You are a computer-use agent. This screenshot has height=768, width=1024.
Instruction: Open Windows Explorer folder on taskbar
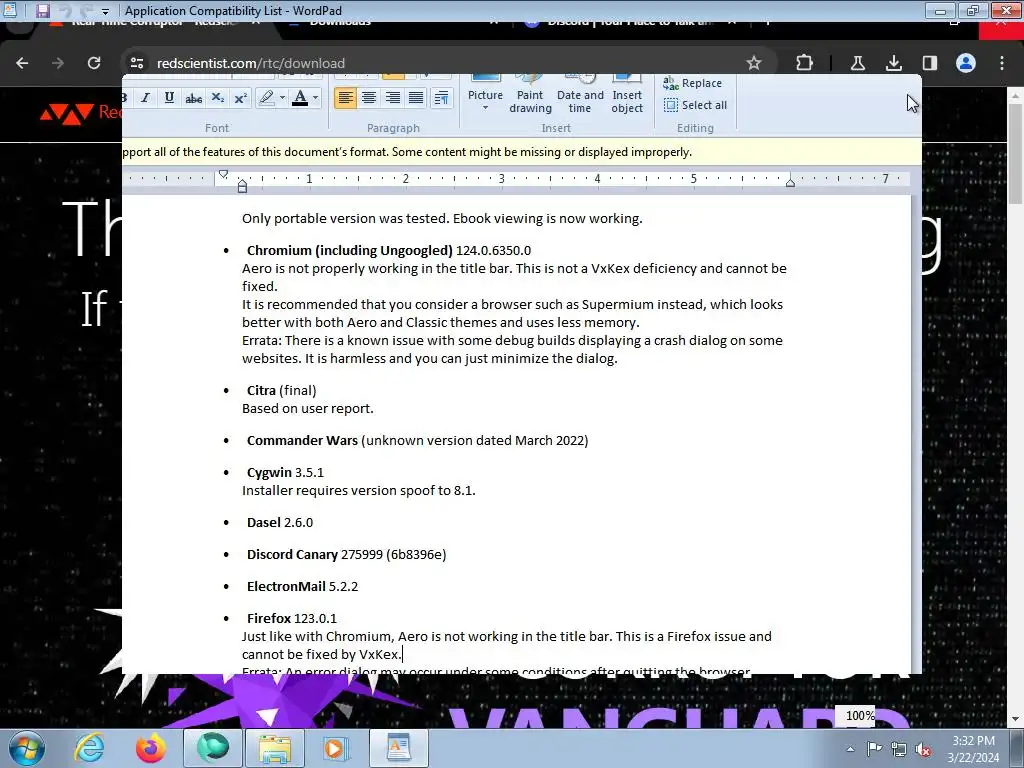(275, 748)
